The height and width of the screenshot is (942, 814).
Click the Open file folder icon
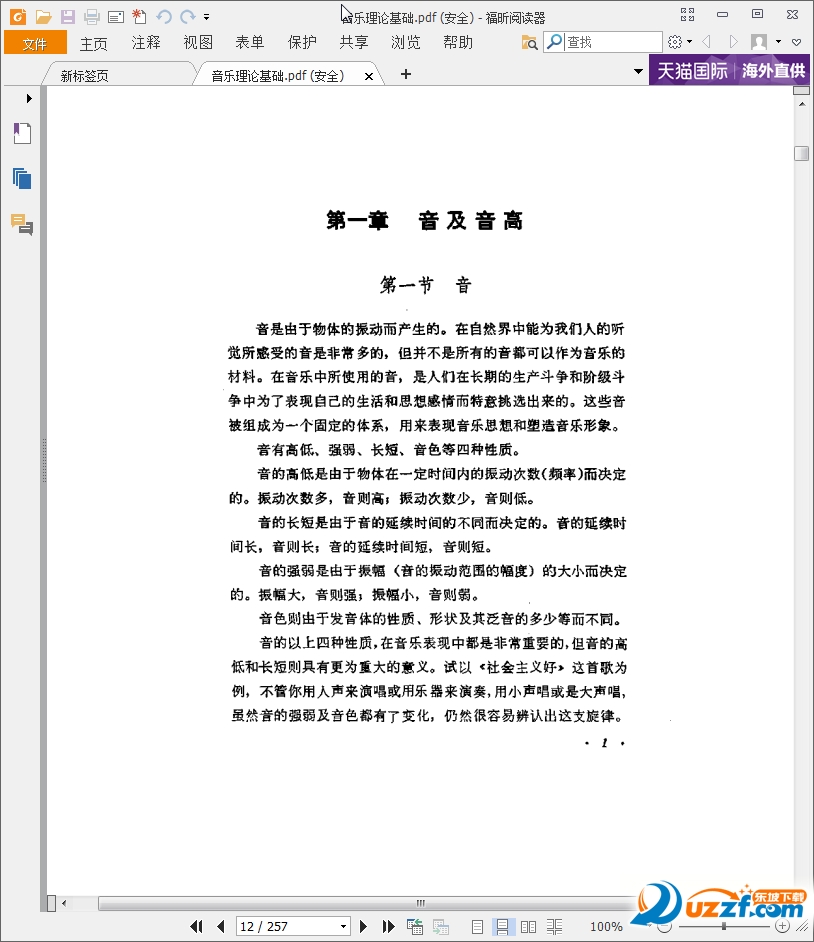point(43,16)
